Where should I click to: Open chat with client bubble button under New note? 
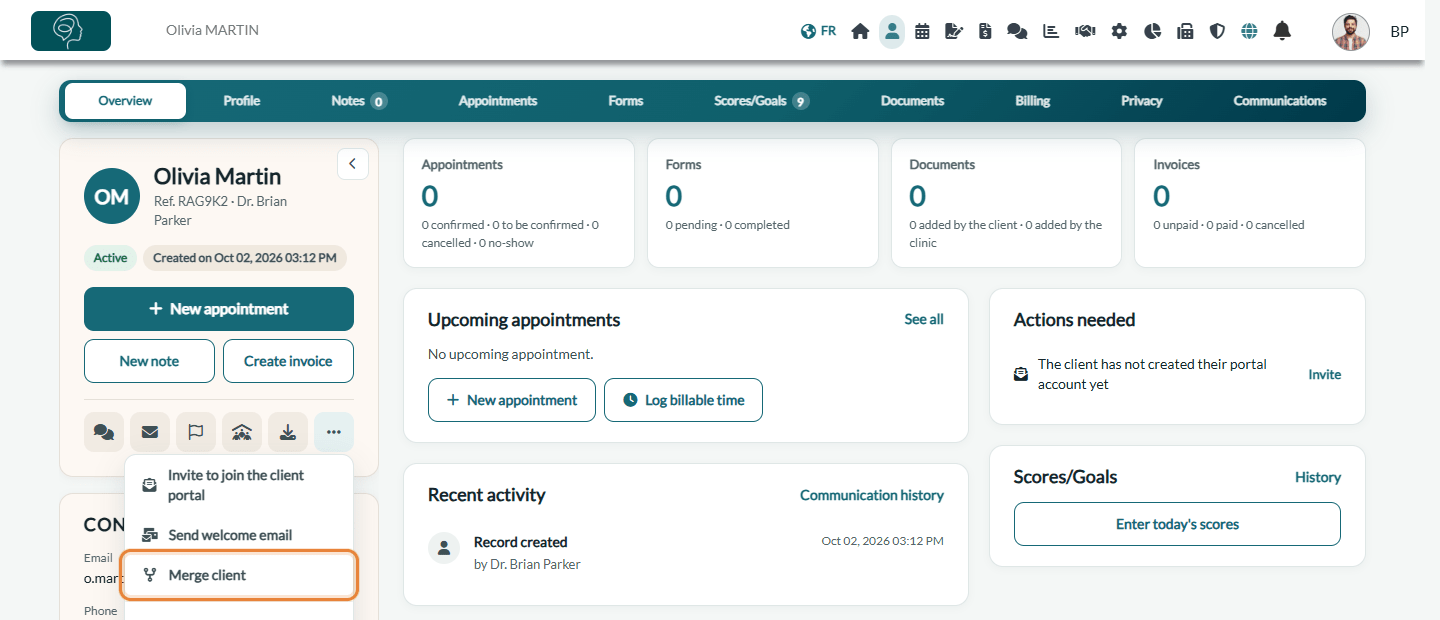[x=104, y=432]
